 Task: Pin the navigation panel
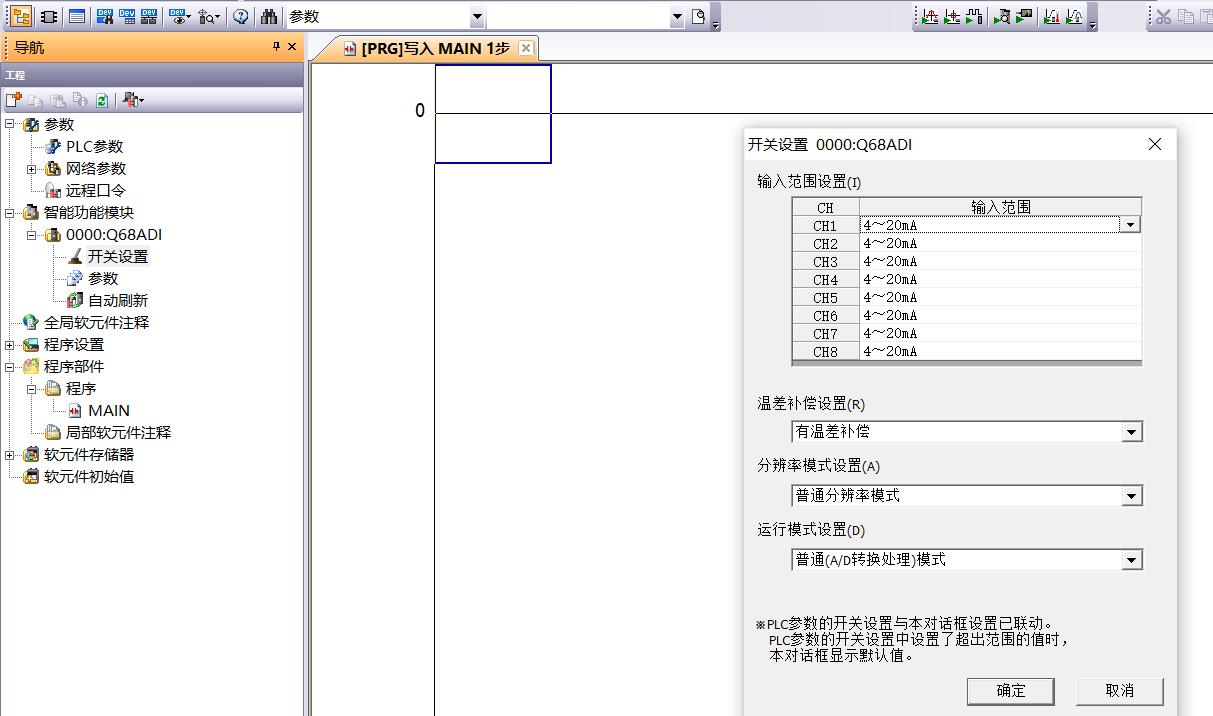point(276,47)
